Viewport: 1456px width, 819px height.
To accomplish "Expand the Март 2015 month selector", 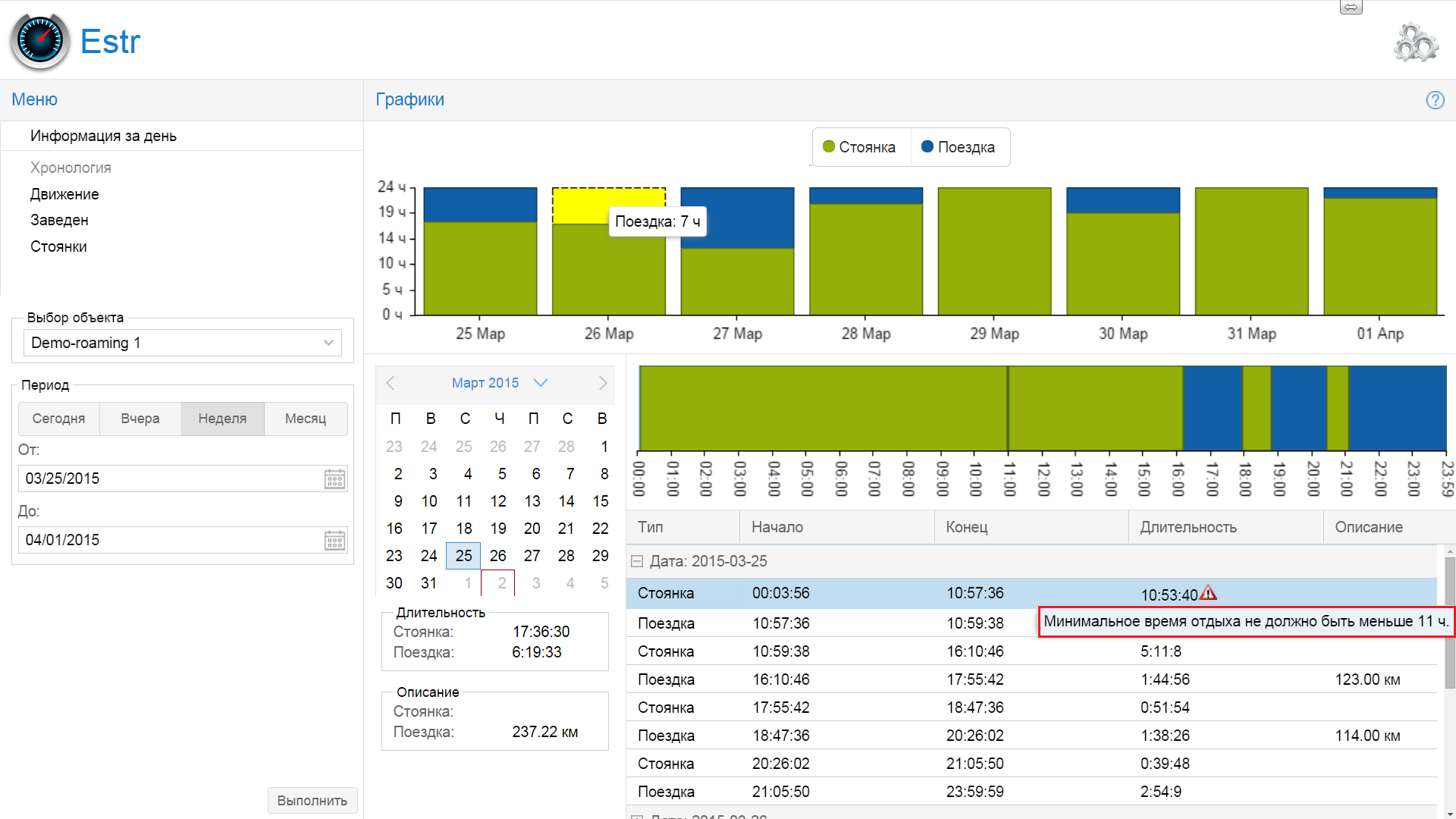I will point(540,383).
